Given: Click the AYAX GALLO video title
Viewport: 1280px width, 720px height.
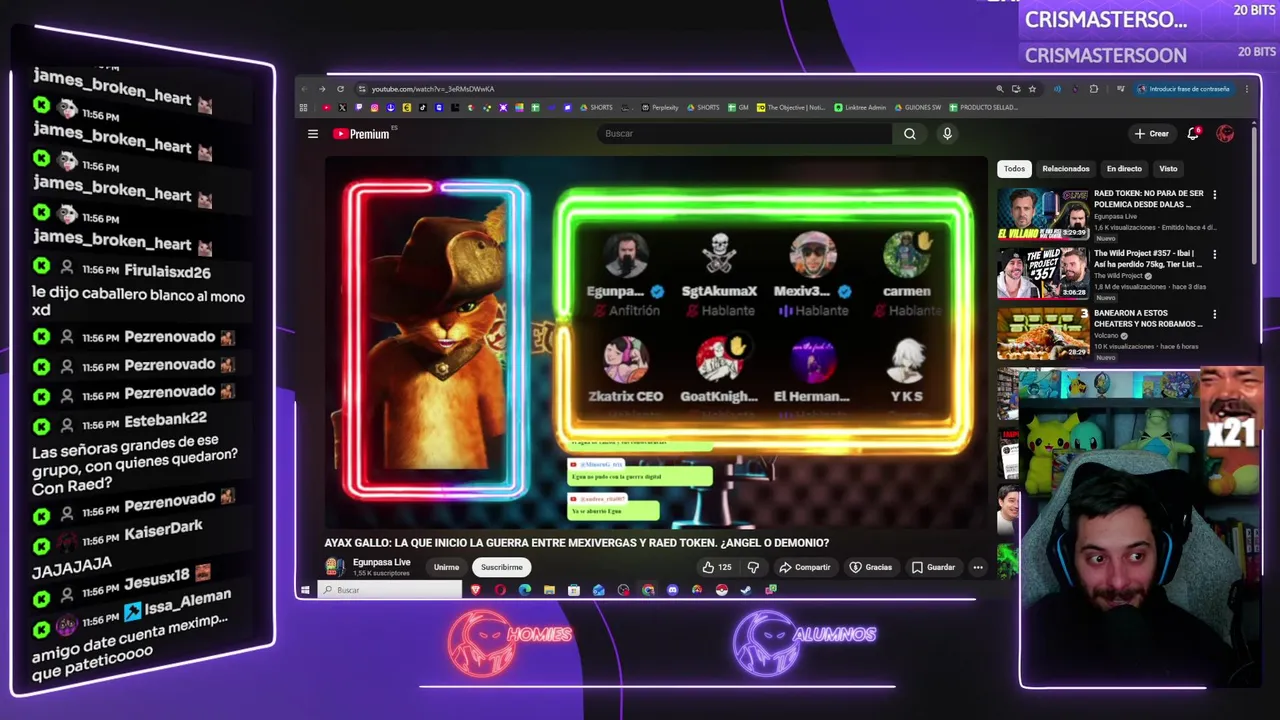Looking at the screenshot, I should click(x=576, y=543).
